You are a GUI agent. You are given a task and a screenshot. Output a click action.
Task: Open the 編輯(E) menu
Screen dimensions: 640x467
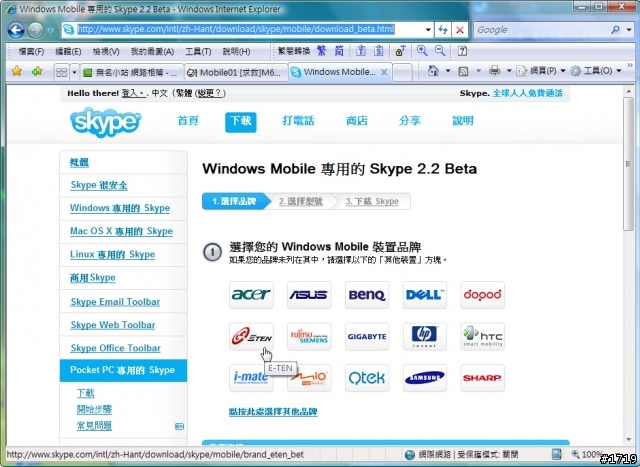click(x=68, y=51)
